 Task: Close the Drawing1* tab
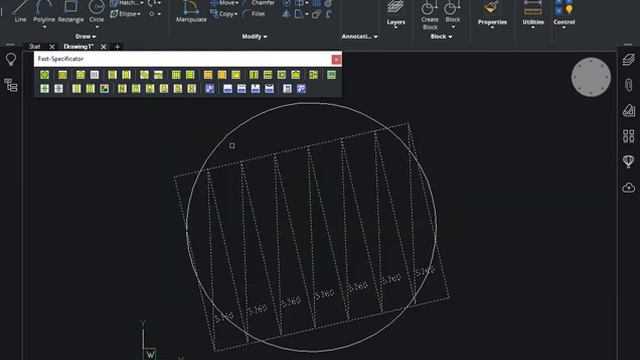click(103, 47)
